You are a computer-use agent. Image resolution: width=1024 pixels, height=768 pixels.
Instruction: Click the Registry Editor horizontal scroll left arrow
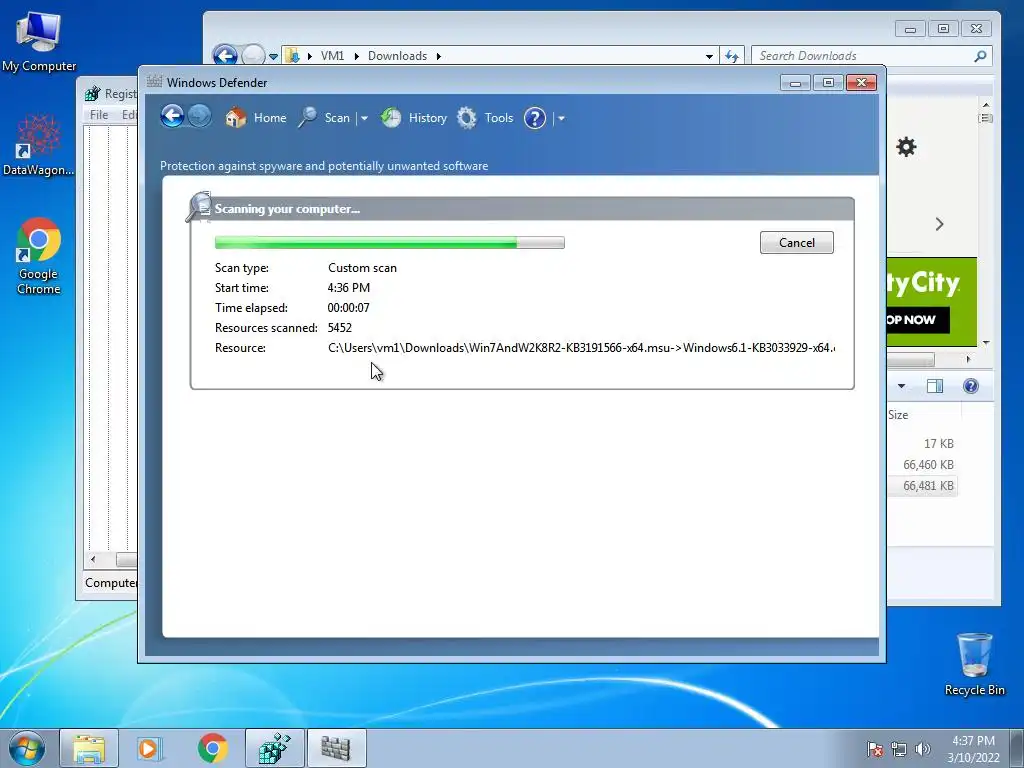(x=93, y=560)
